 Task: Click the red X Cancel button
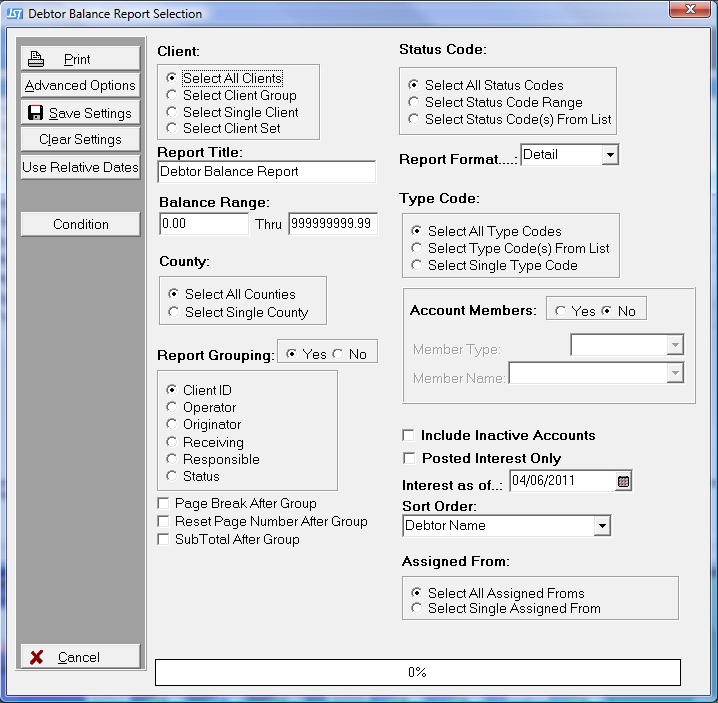point(80,657)
